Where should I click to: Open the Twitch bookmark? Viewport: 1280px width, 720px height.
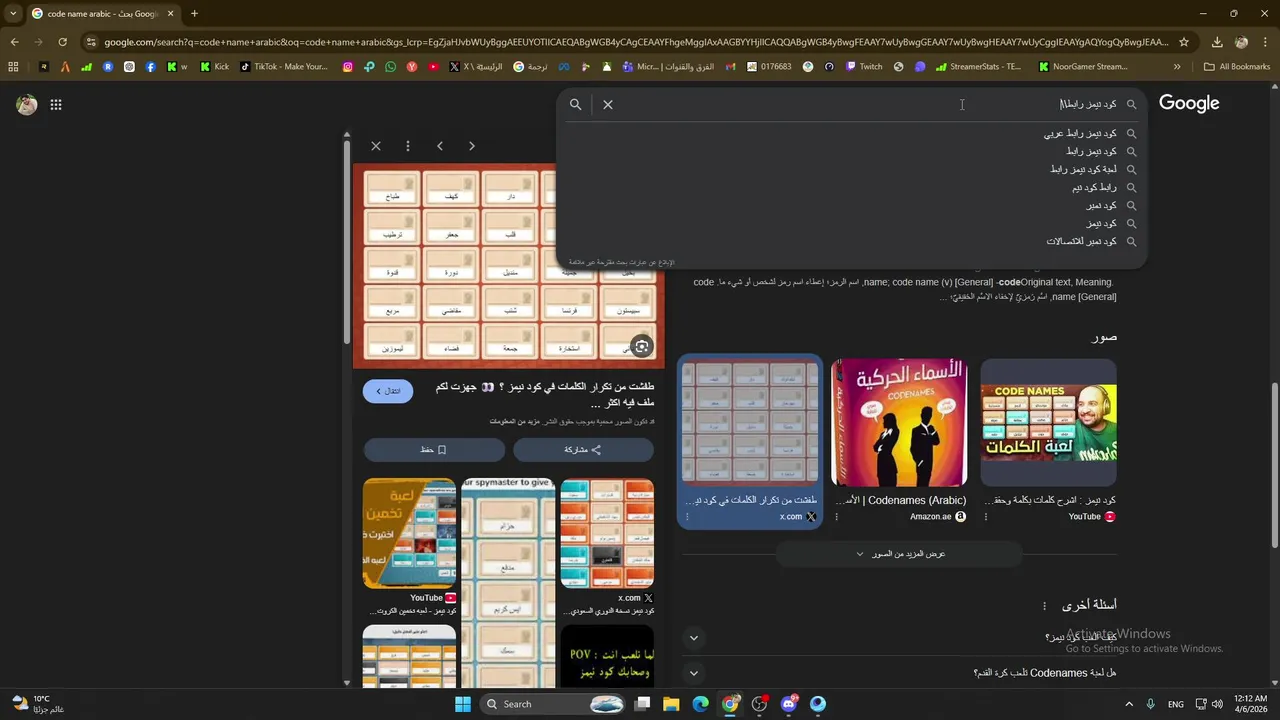tap(864, 67)
